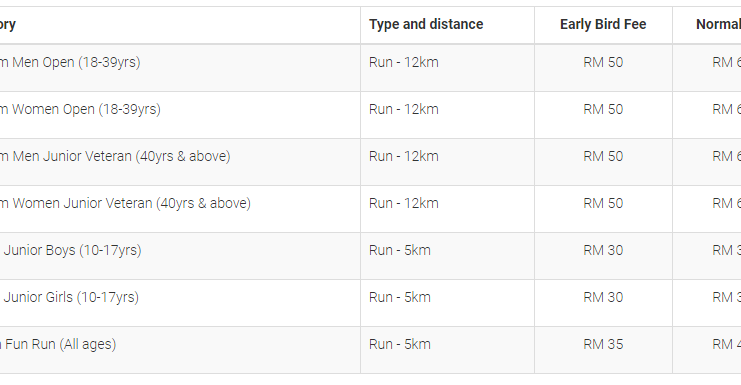741x385 pixels.
Task: Select the Junior Girls (10-17yrs) row
Action: pyautogui.click(x=370, y=303)
